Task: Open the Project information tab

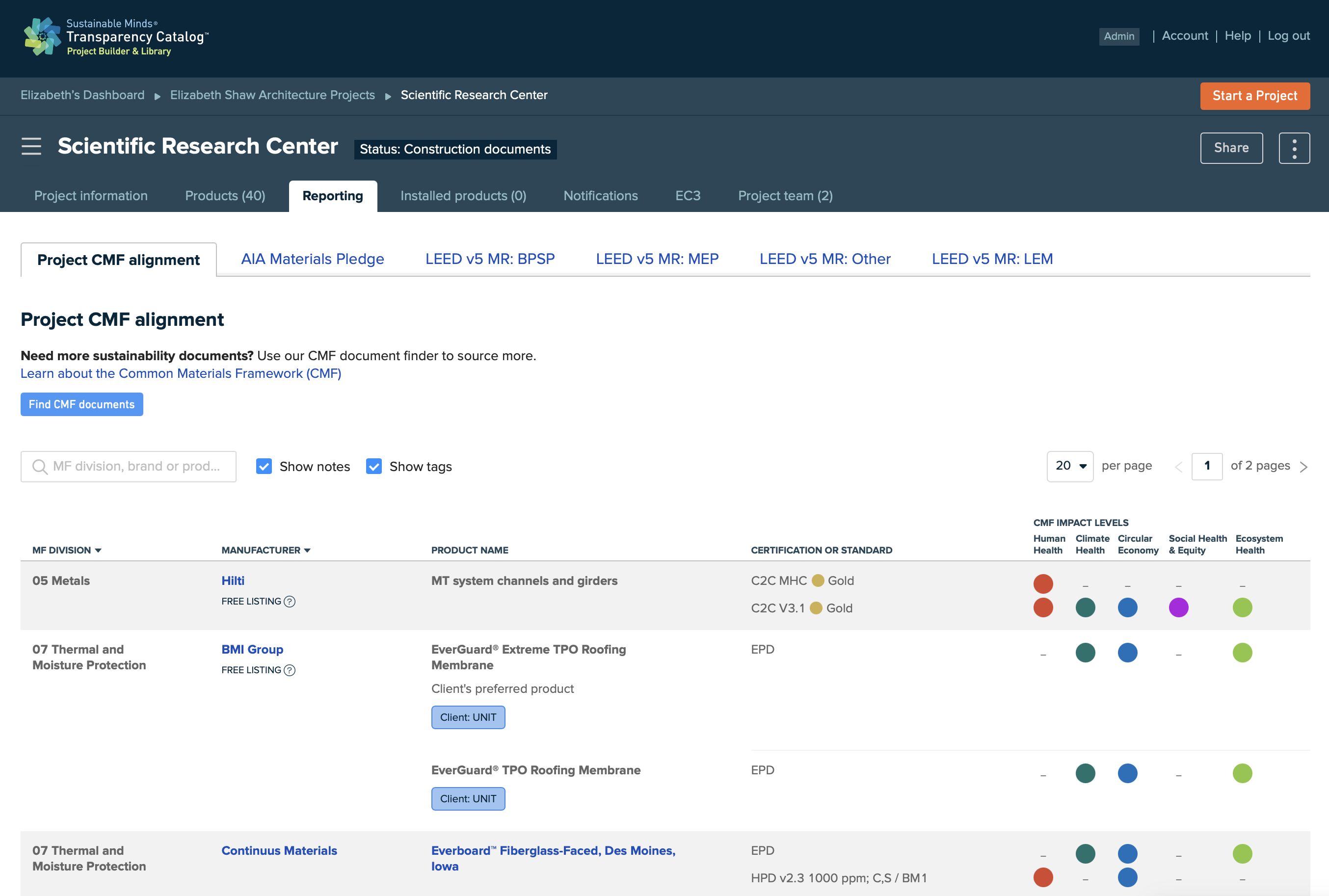Action: (x=91, y=196)
